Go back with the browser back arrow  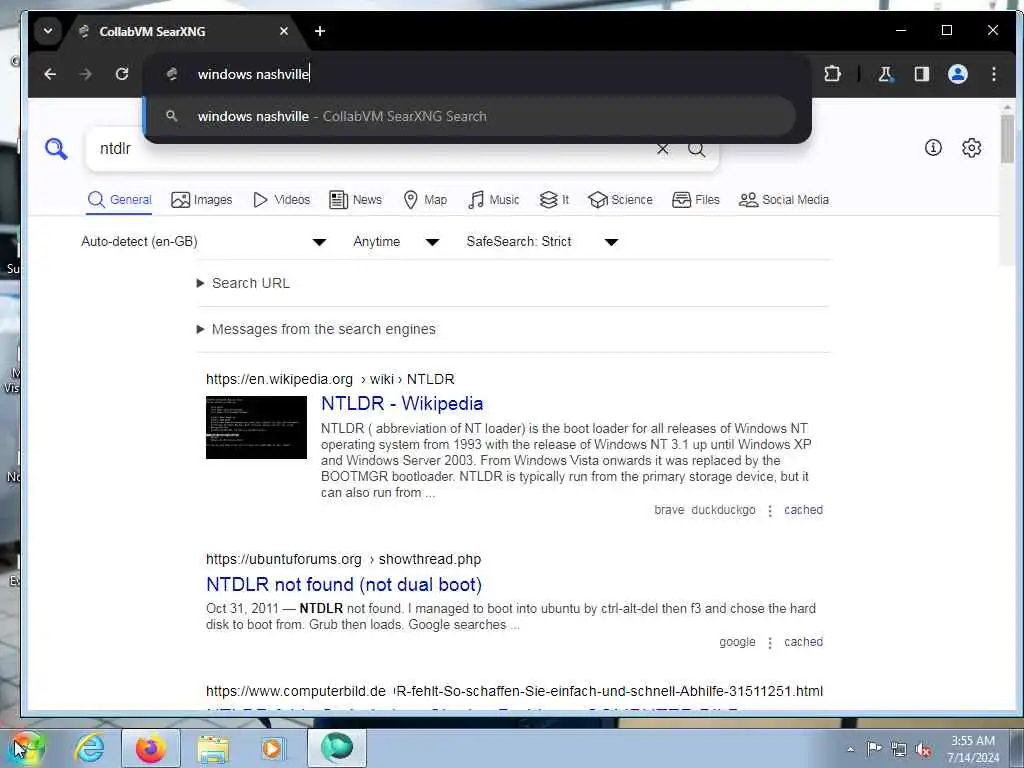tap(50, 74)
